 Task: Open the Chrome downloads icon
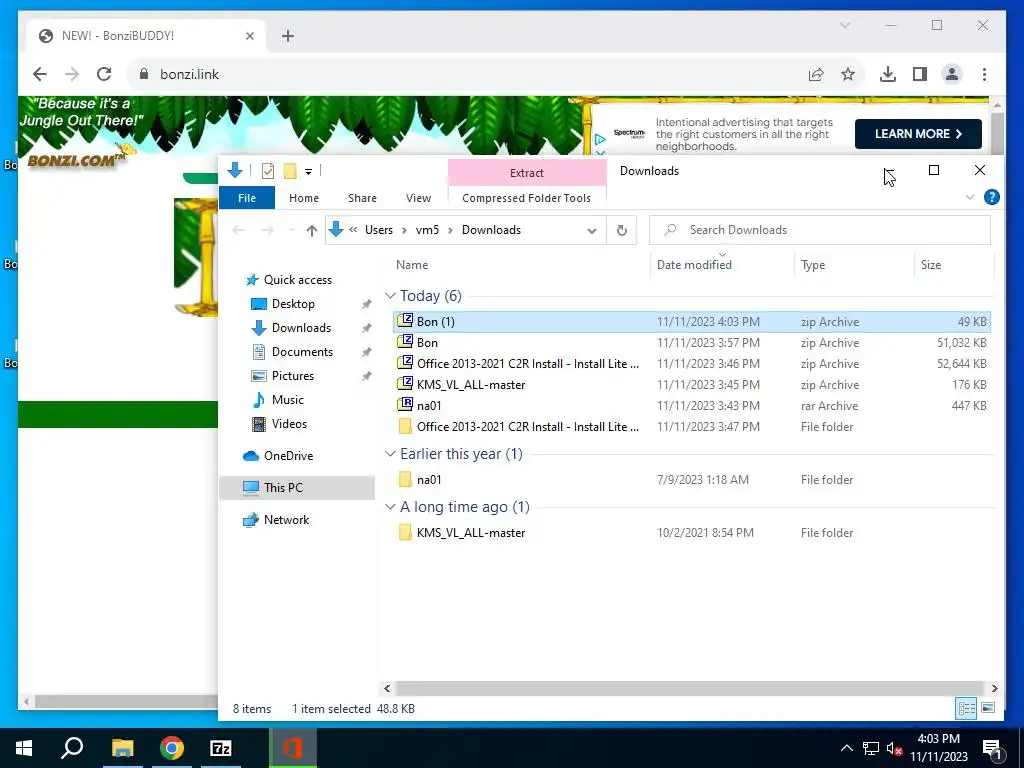point(888,74)
